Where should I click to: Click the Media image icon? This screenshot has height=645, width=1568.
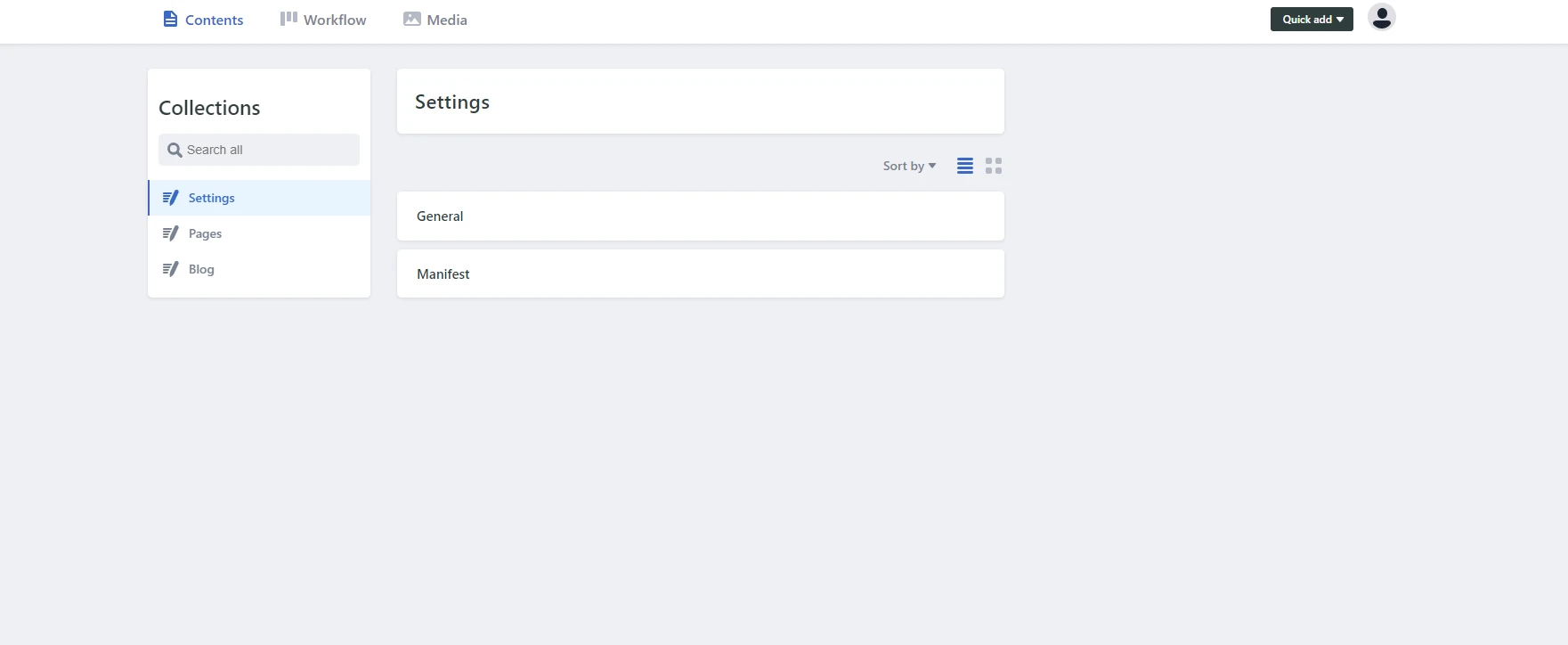(x=411, y=19)
